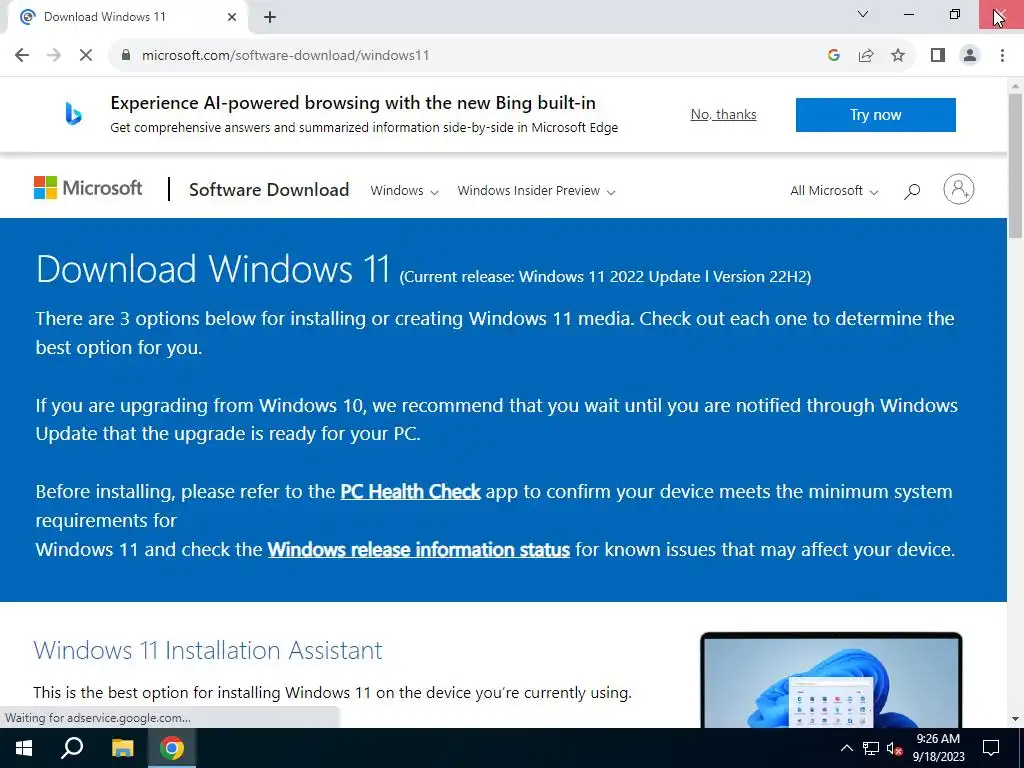Click the Try now button

tap(876, 115)
